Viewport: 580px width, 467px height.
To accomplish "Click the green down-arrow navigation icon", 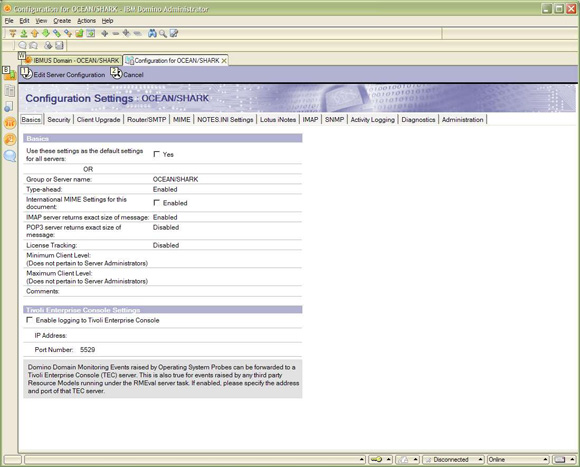I will point(46,34).
